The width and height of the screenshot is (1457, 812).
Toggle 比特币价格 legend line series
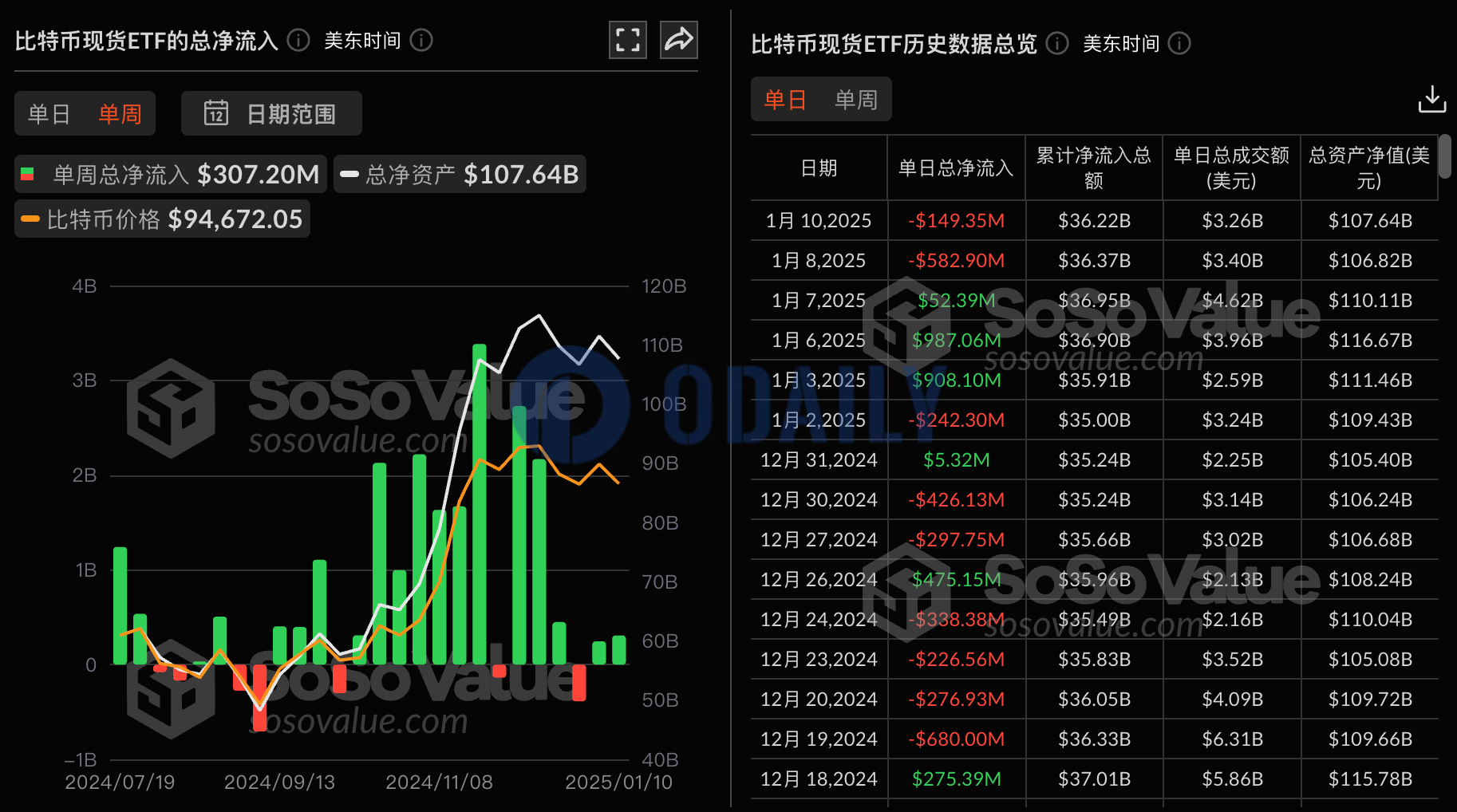[x=162, y=219]
